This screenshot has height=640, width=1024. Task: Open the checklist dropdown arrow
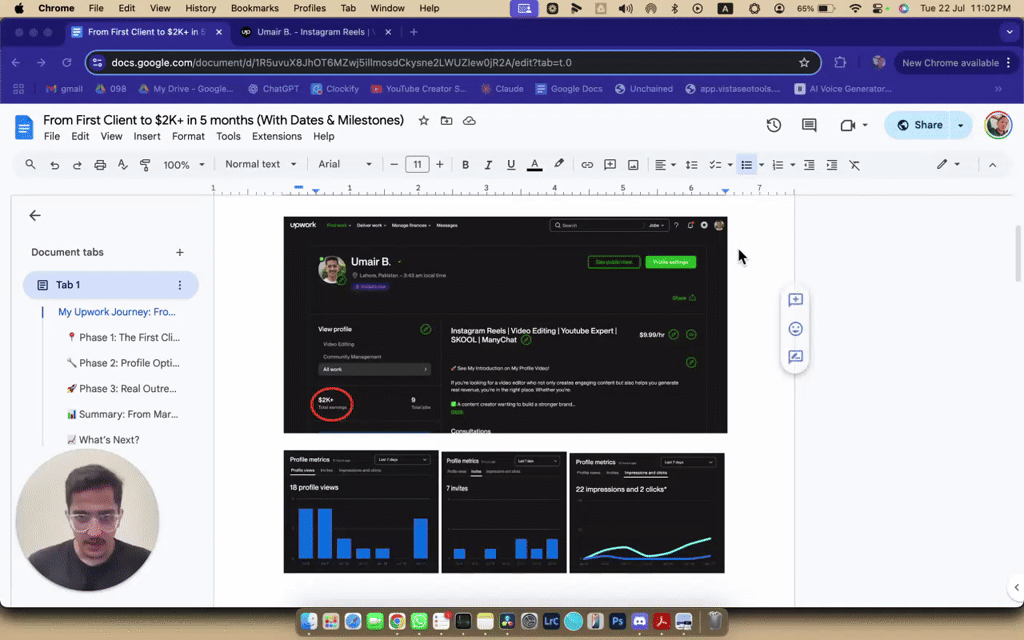[730, 165]
